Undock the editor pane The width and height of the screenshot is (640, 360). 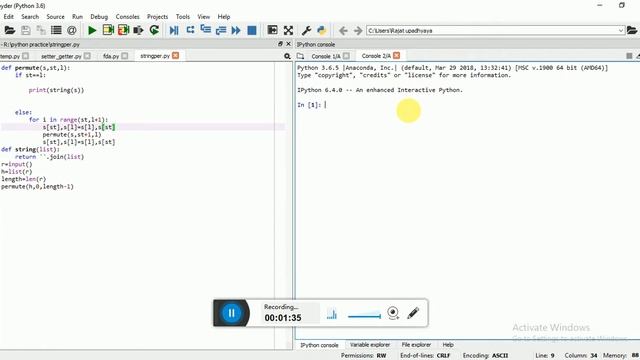(x=280, y=44)
